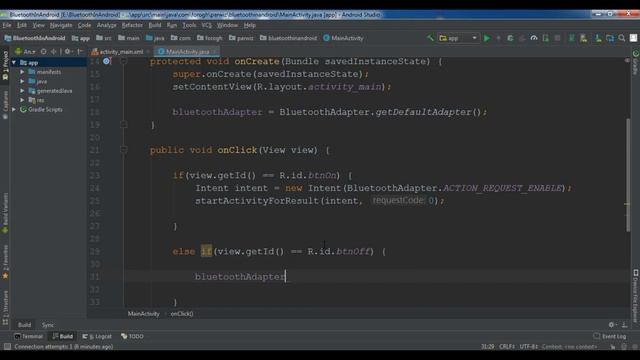Open the Navigate menu
This screenshot has height=360, width=640.
(61, 25)
